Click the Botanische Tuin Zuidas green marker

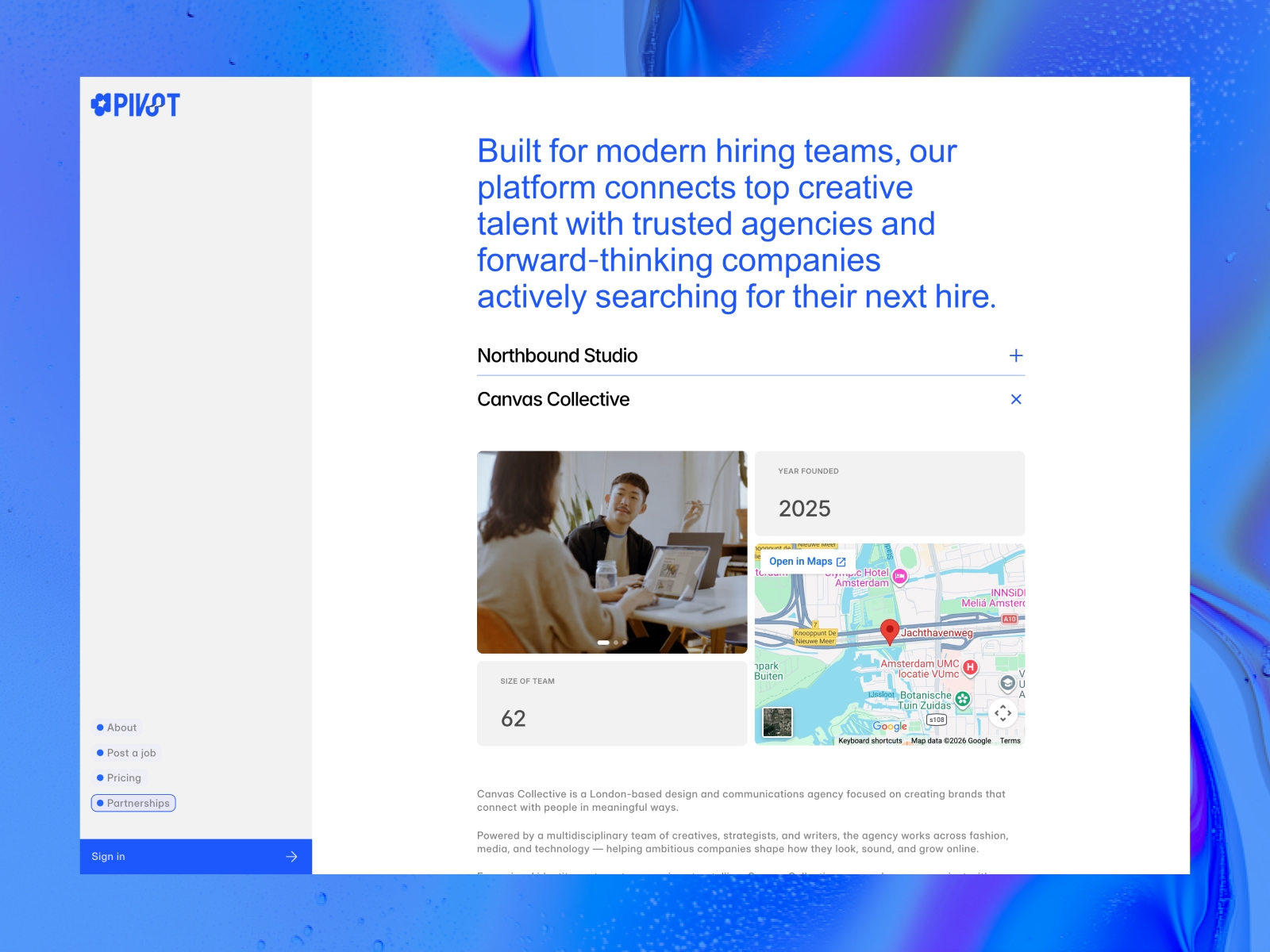[963, 699]
